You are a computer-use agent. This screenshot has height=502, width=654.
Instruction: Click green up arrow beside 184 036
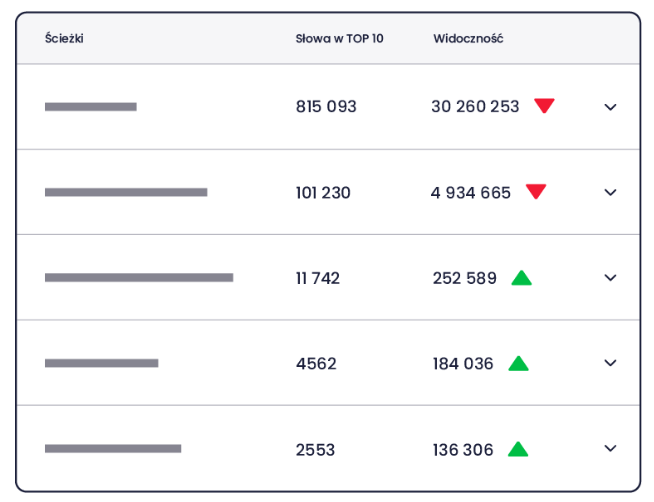(x=518, y=363)
